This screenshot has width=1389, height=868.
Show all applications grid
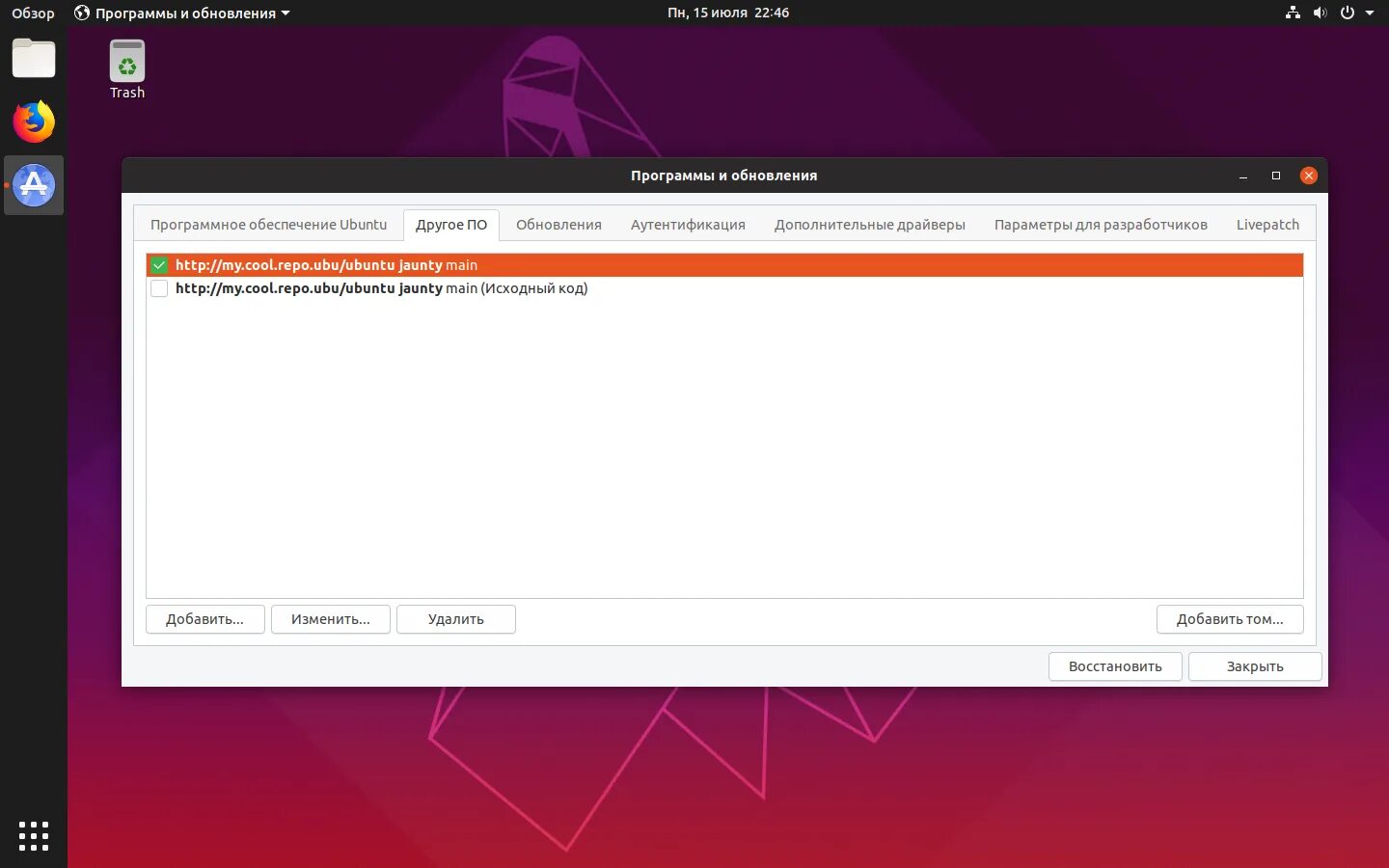tap(34, 835)
